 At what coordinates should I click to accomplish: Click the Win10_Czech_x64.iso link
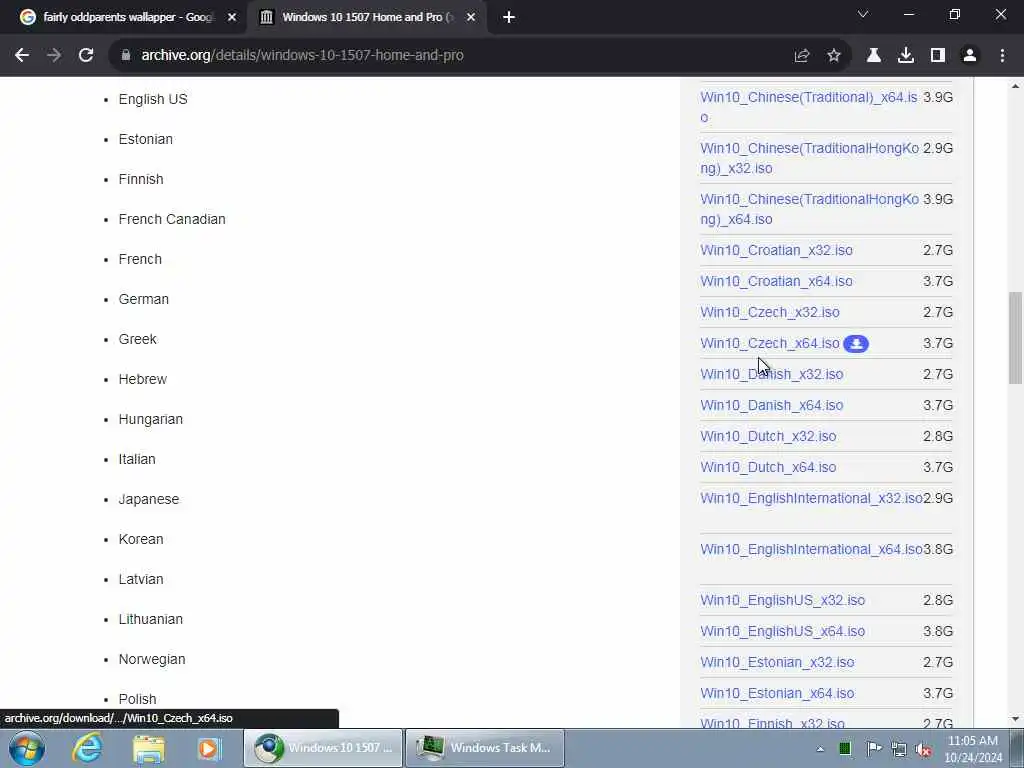[x=770, y=344]
